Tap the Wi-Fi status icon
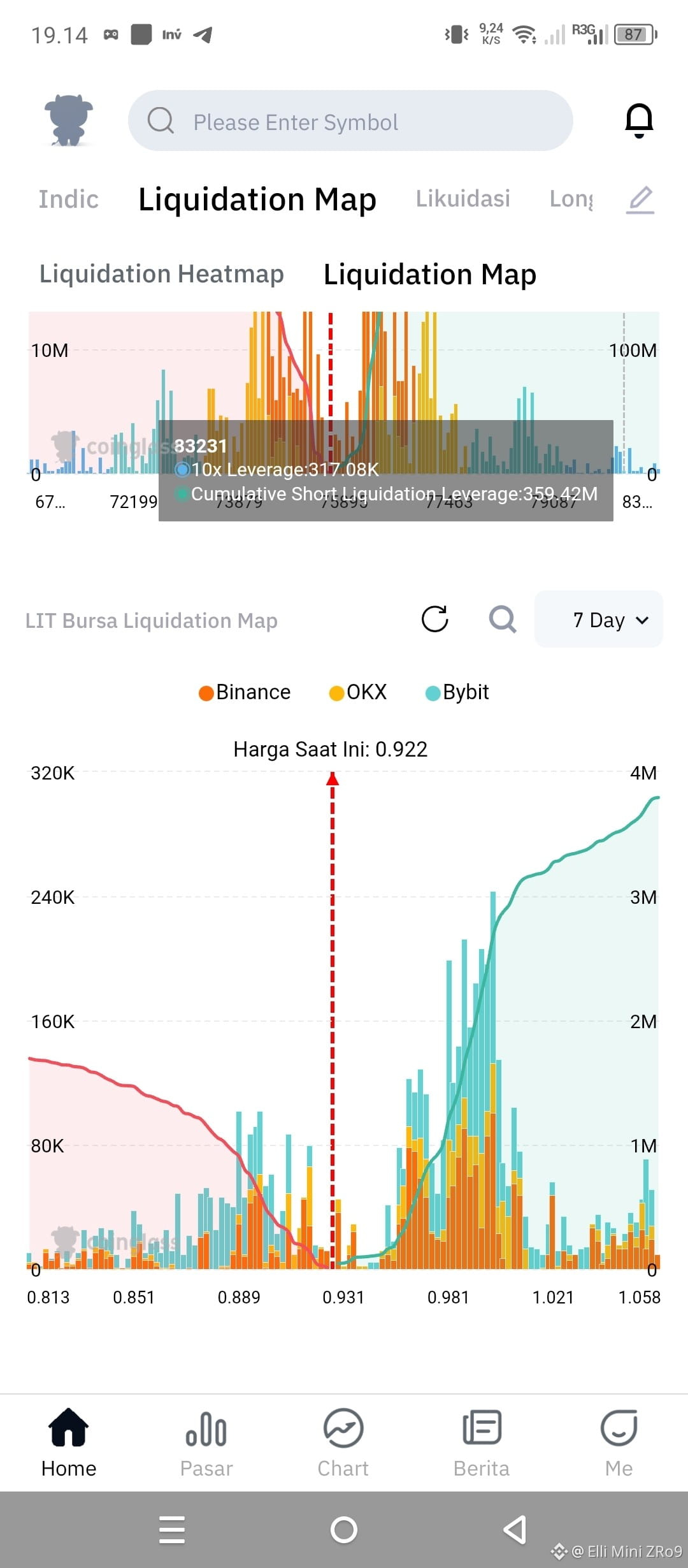 tap(524, 34)
